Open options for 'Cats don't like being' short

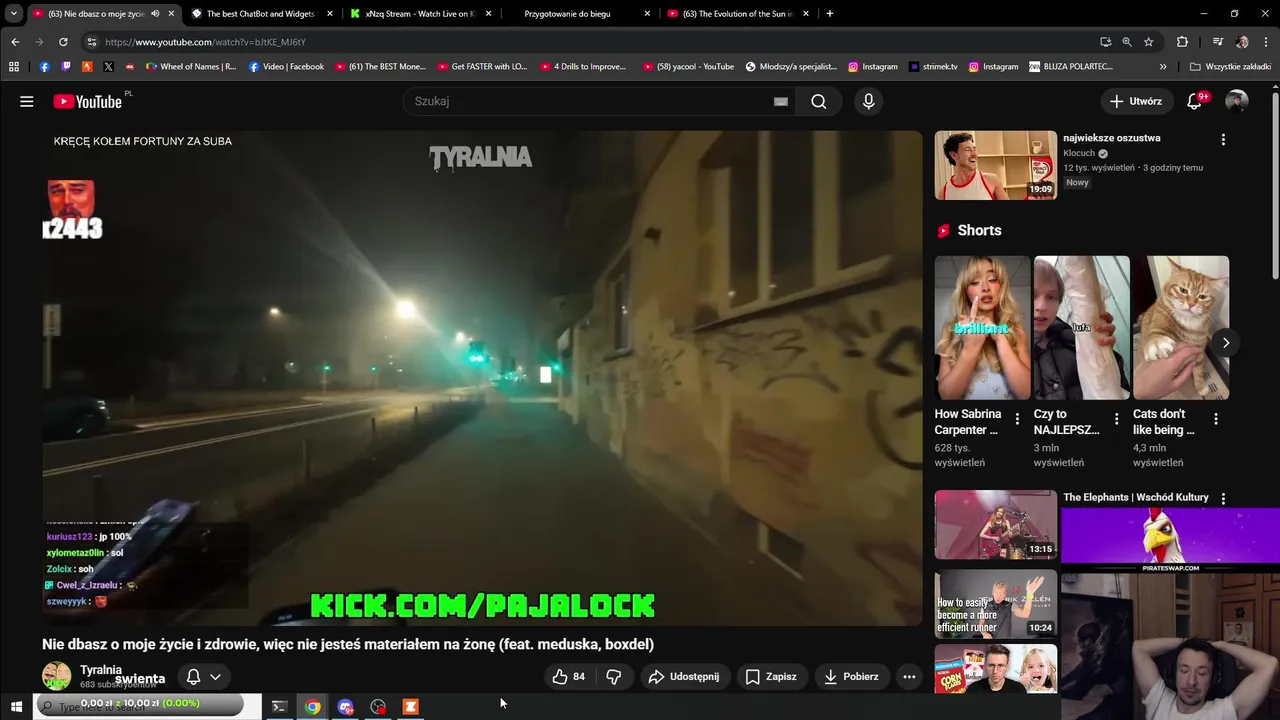coord(1216,419)
